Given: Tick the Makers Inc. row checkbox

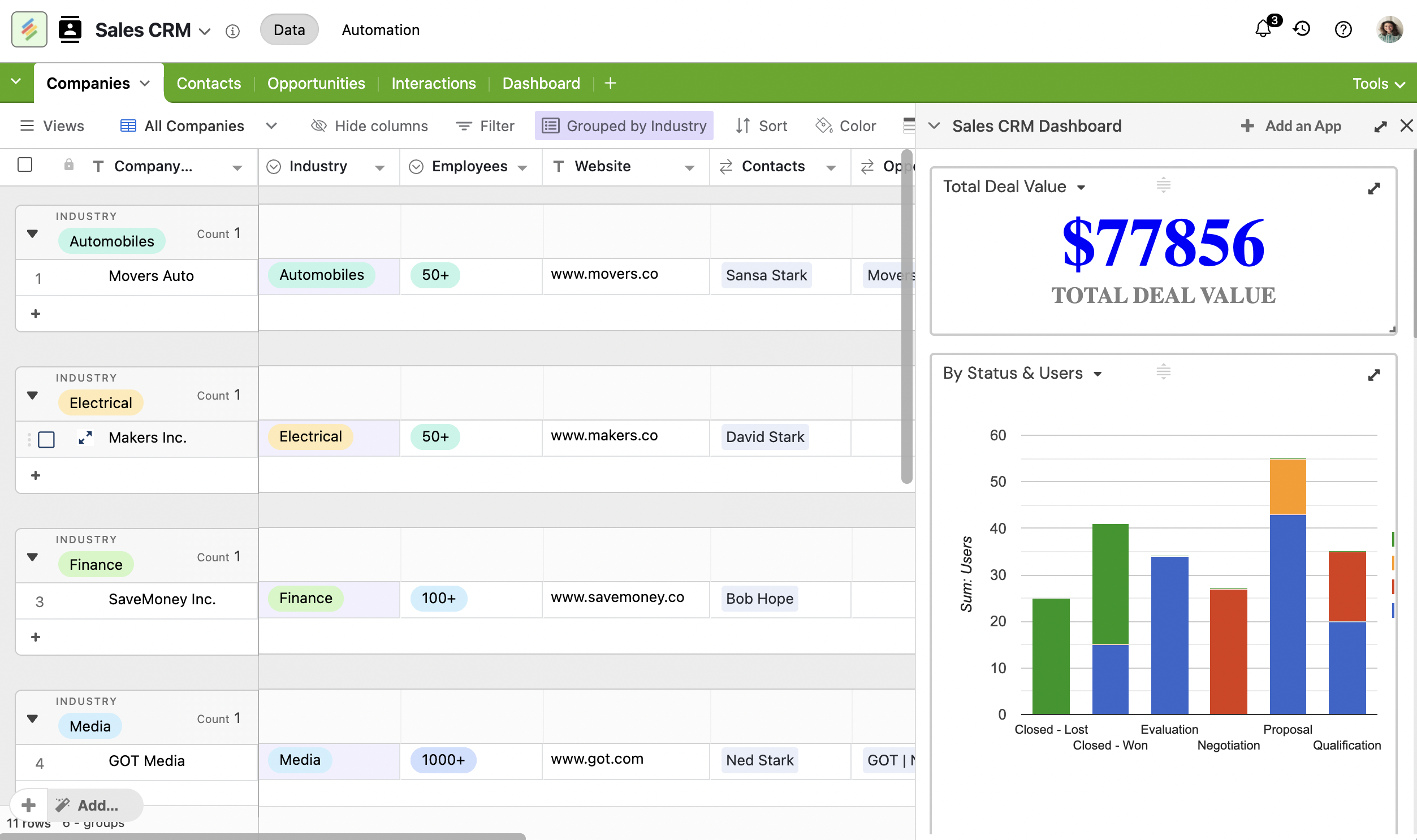Looking at the screenshot, I should coord(46,439).
